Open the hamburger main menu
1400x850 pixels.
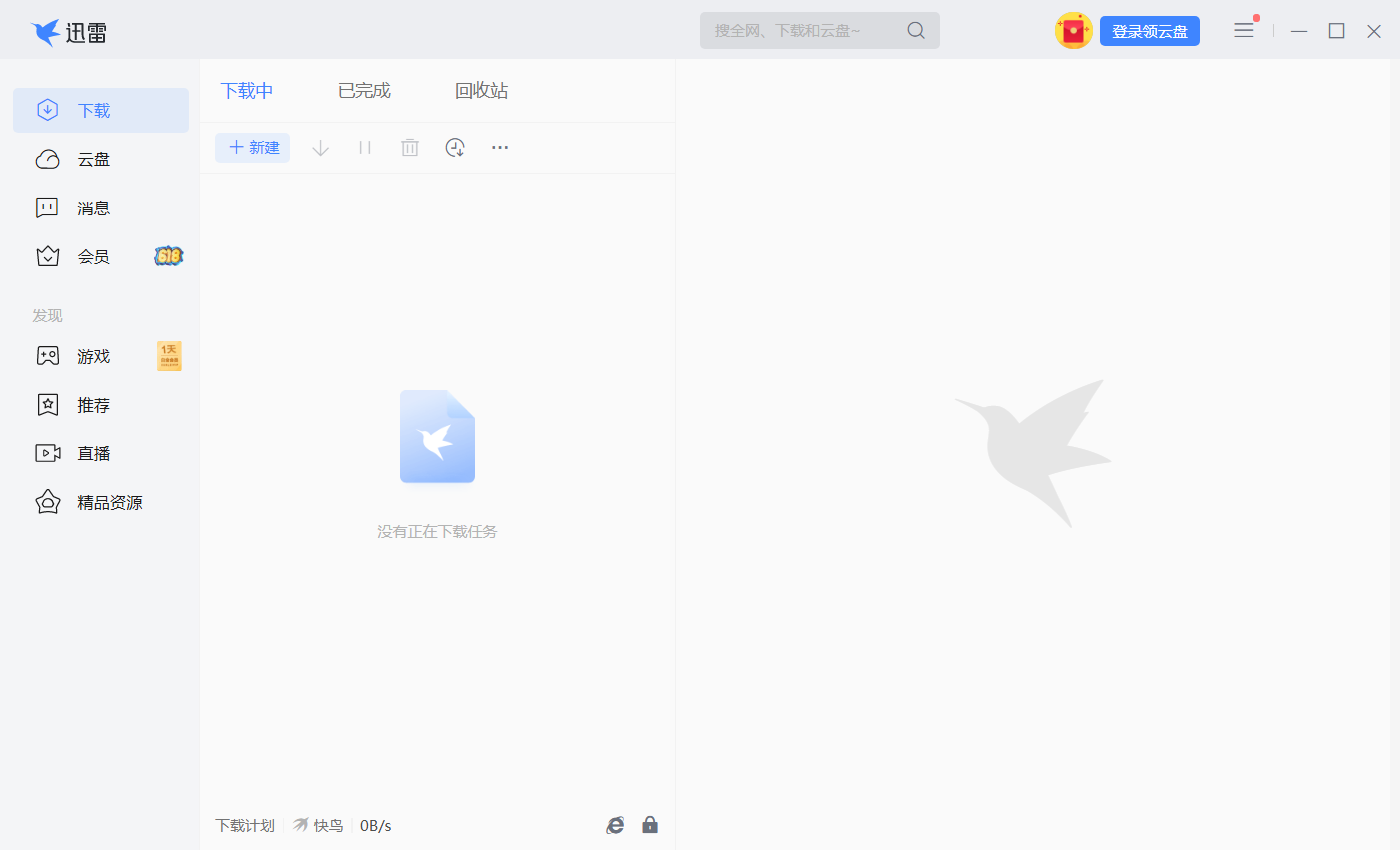point(1244,30)
